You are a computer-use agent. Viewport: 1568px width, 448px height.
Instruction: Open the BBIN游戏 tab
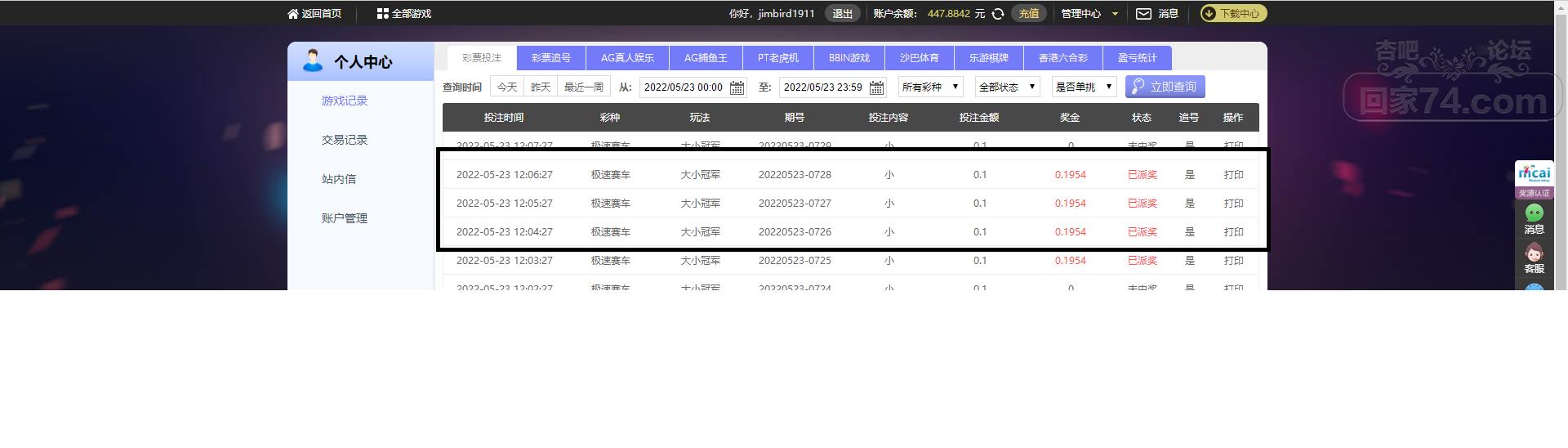click(x=849, y=58)
